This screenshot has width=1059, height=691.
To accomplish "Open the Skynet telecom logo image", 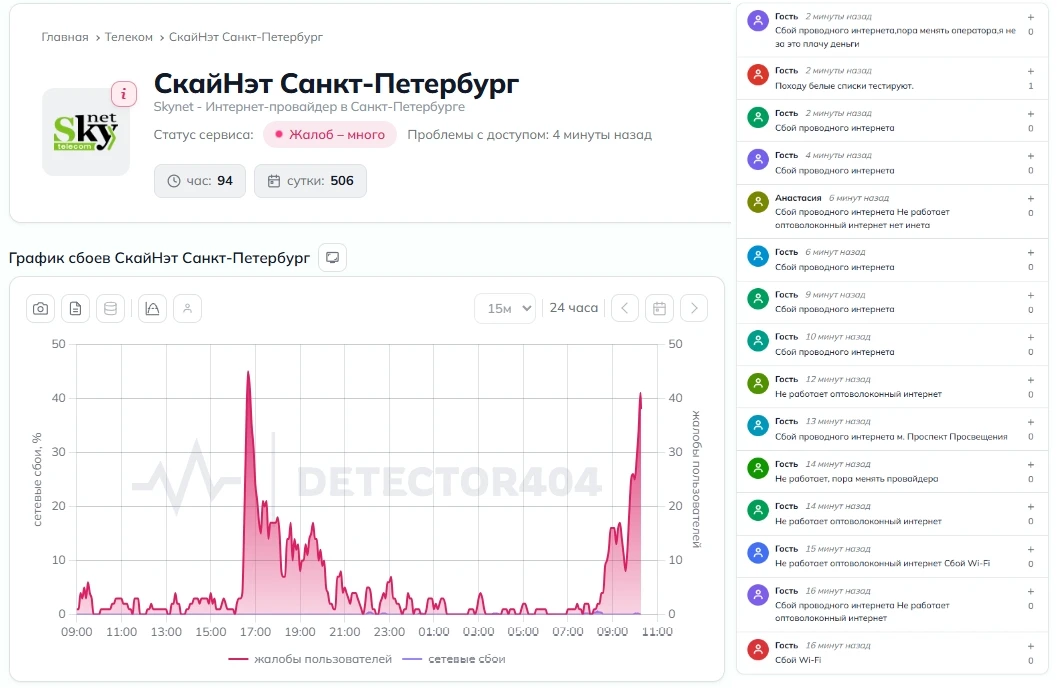I will 86,132.
